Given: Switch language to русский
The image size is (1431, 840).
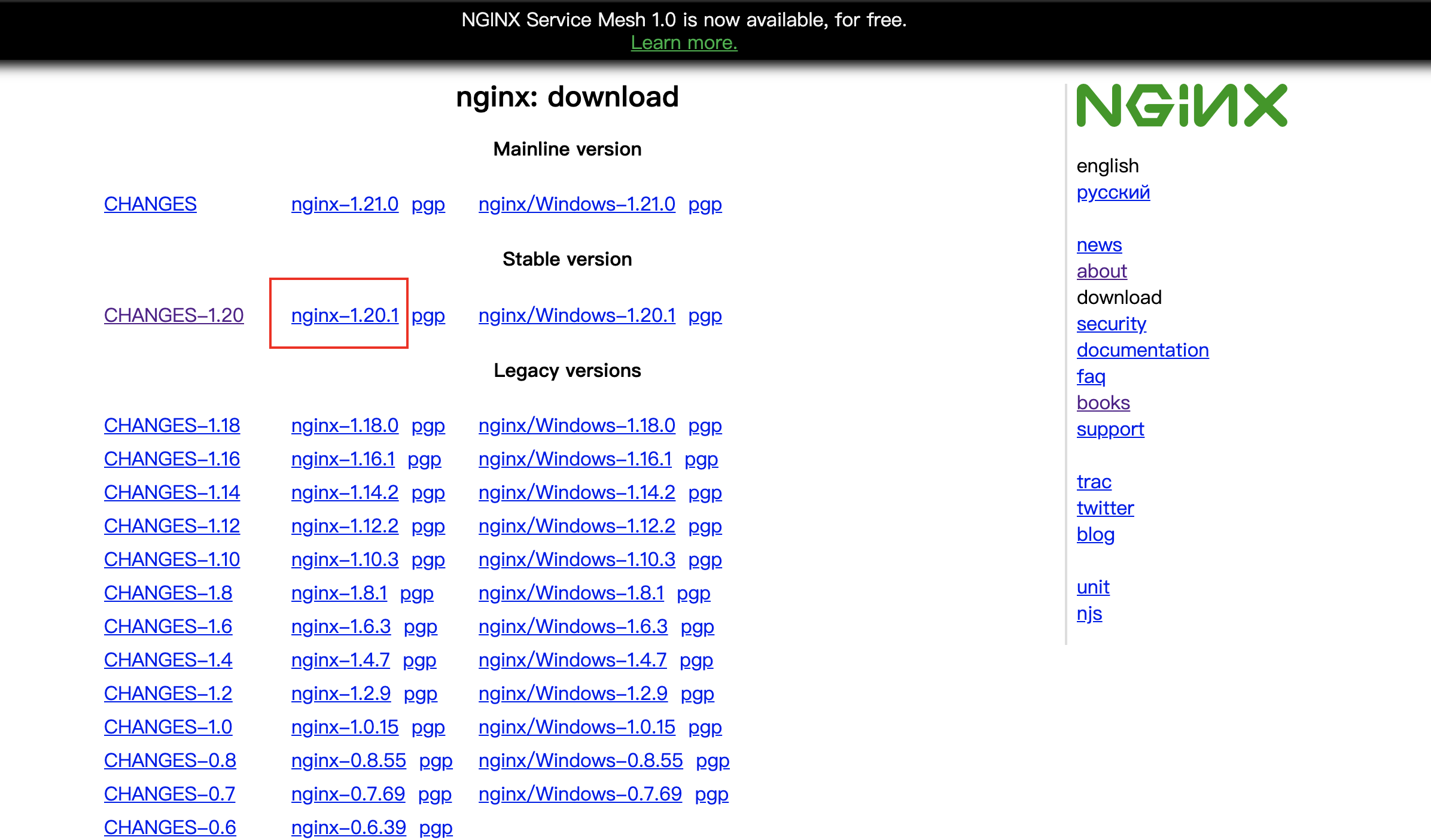Looking at the screenshot, I should point(1113,192).
